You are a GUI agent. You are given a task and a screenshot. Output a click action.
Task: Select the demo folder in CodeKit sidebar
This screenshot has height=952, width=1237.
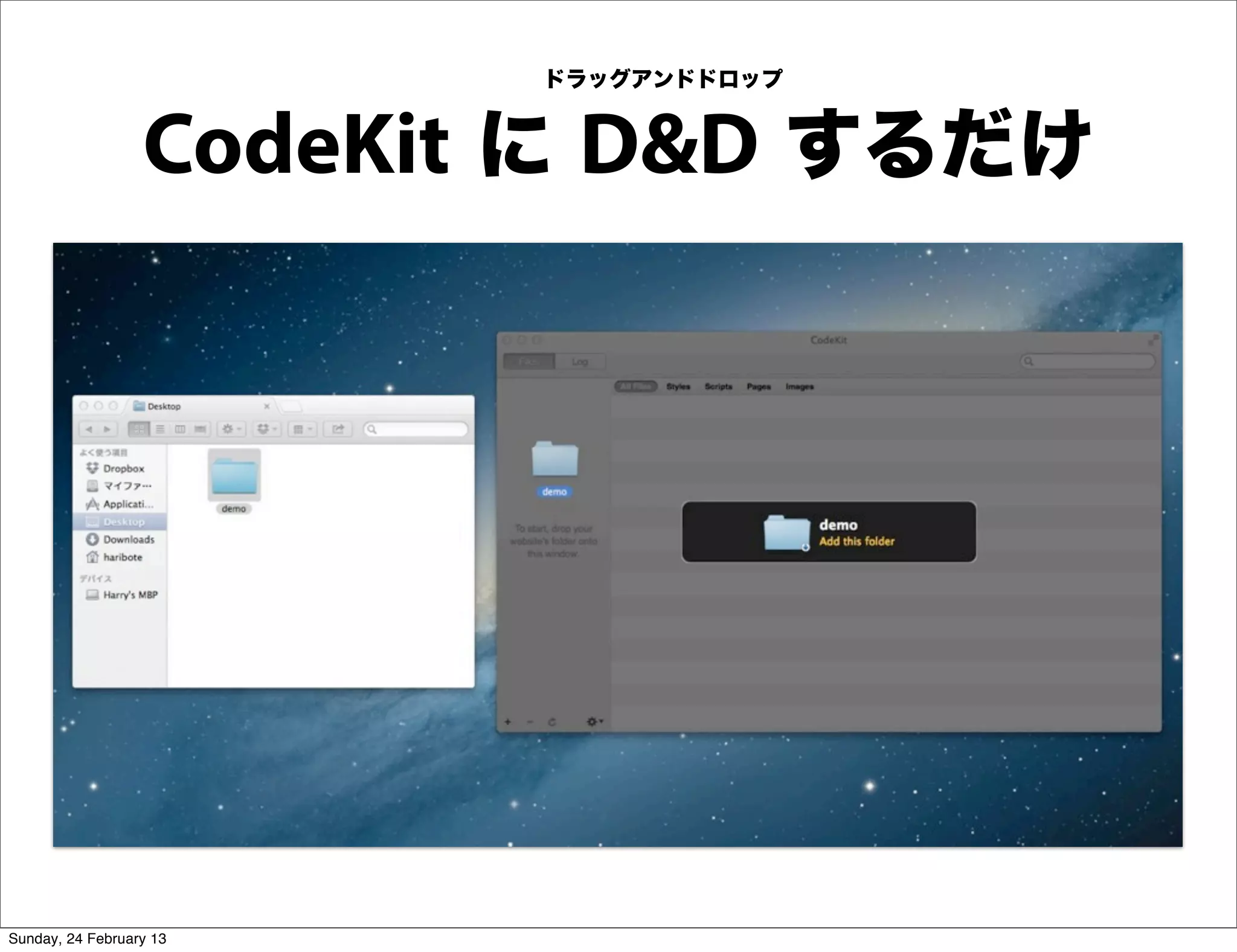click(554, 459)
